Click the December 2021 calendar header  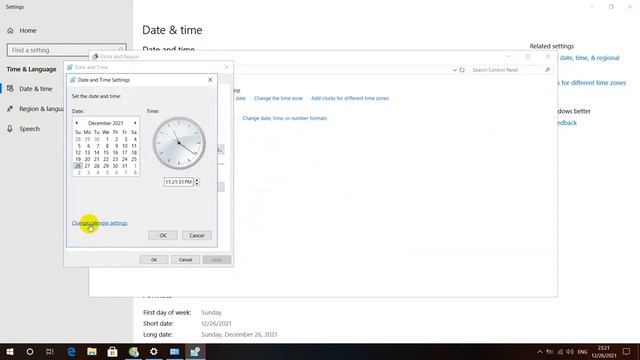(106, 123)
